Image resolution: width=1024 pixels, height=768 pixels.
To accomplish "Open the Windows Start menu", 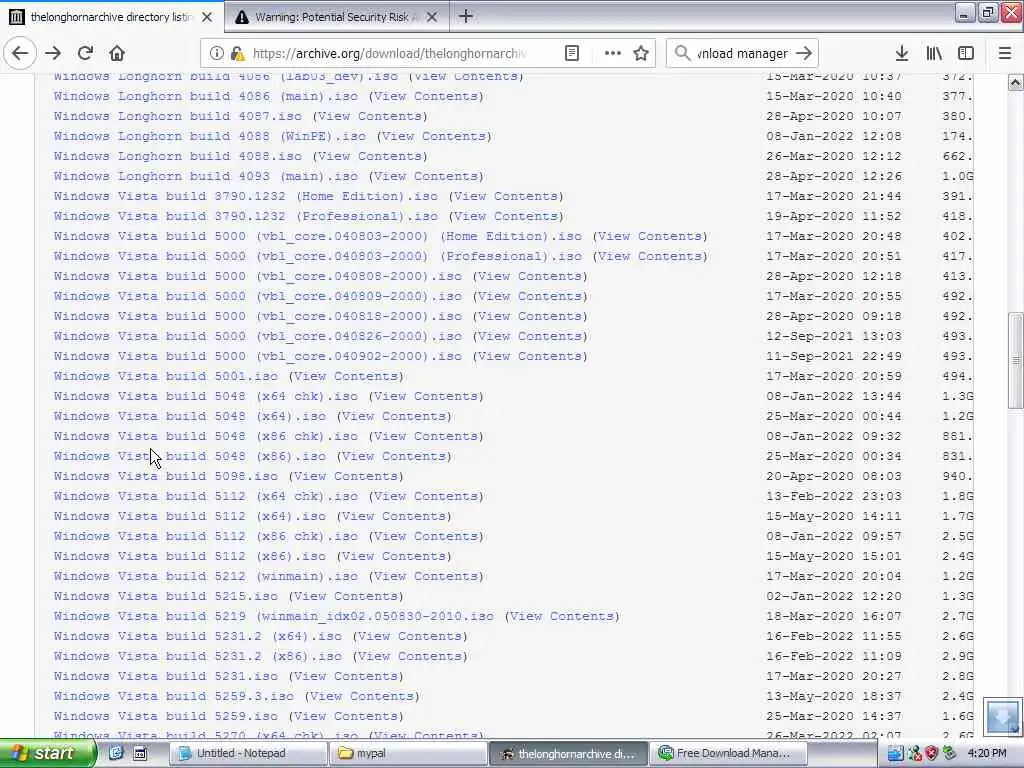I will point(48,753).
